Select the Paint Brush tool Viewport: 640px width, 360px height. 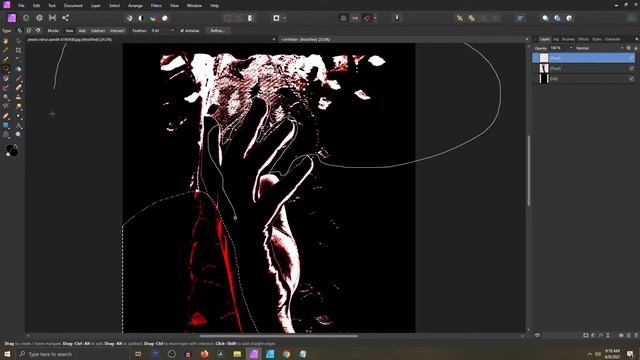(18, 78)
